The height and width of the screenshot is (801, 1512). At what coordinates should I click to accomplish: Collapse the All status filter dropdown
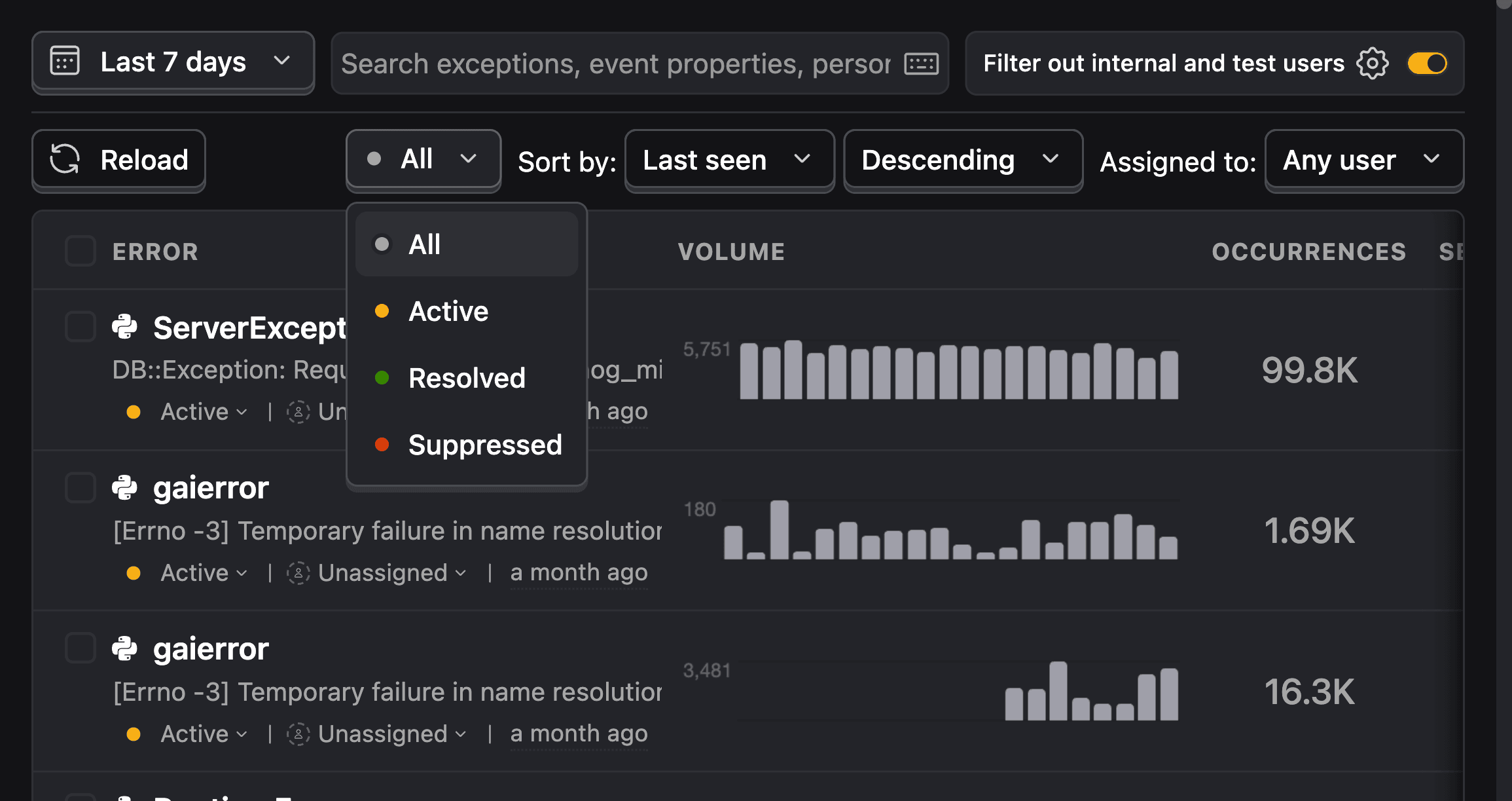coord(423,159)
